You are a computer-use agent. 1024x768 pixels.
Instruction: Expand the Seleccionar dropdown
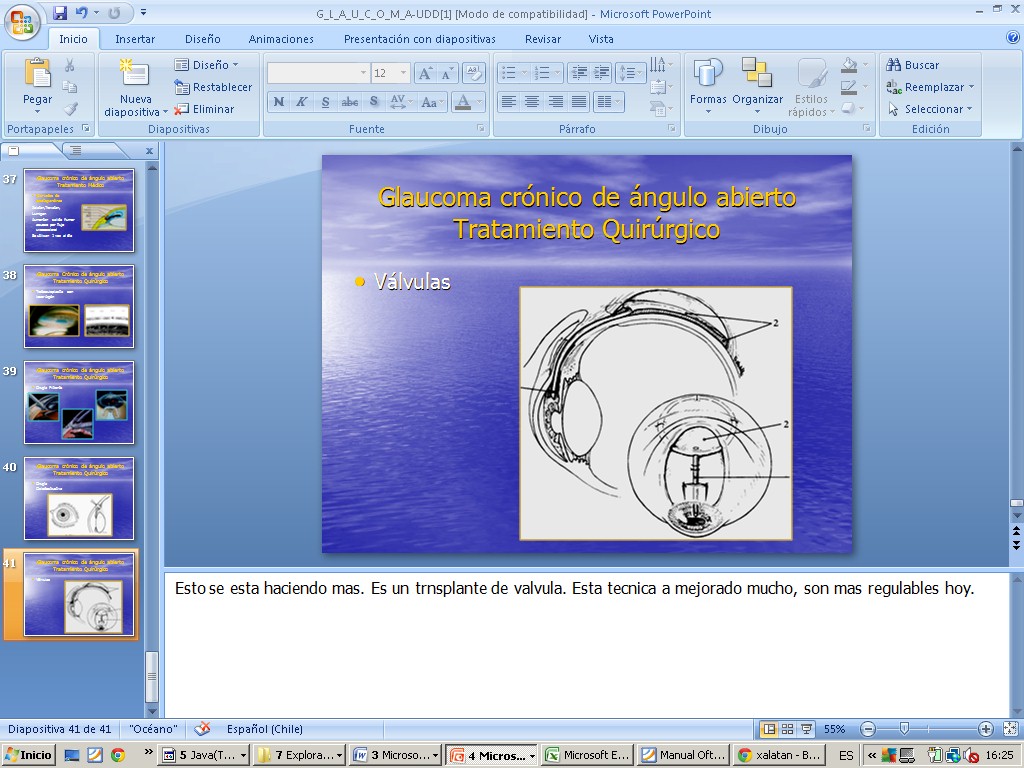click(x=969, y=109)
